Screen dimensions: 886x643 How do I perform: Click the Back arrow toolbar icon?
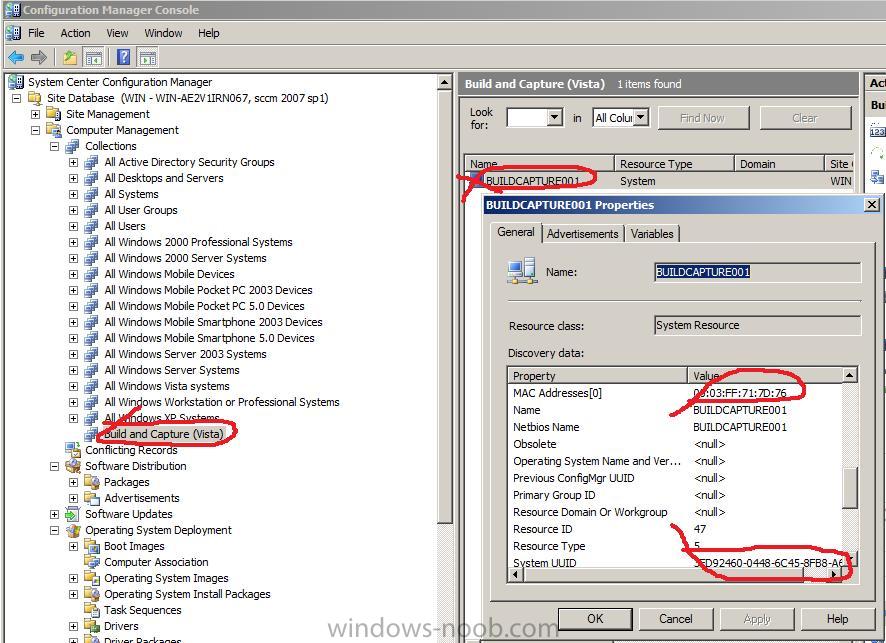(16, 57)
